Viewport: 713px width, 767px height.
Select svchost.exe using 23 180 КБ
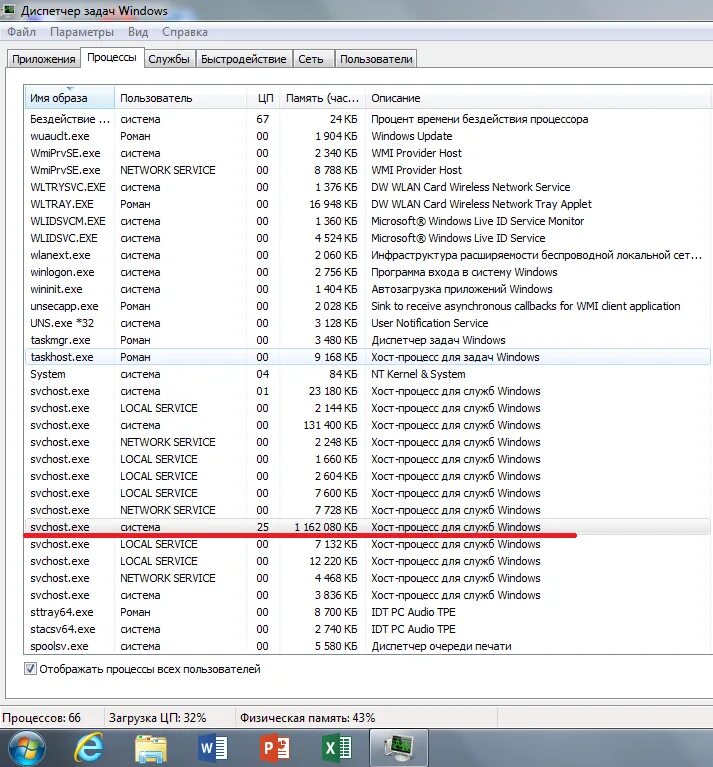pos(367,391)
